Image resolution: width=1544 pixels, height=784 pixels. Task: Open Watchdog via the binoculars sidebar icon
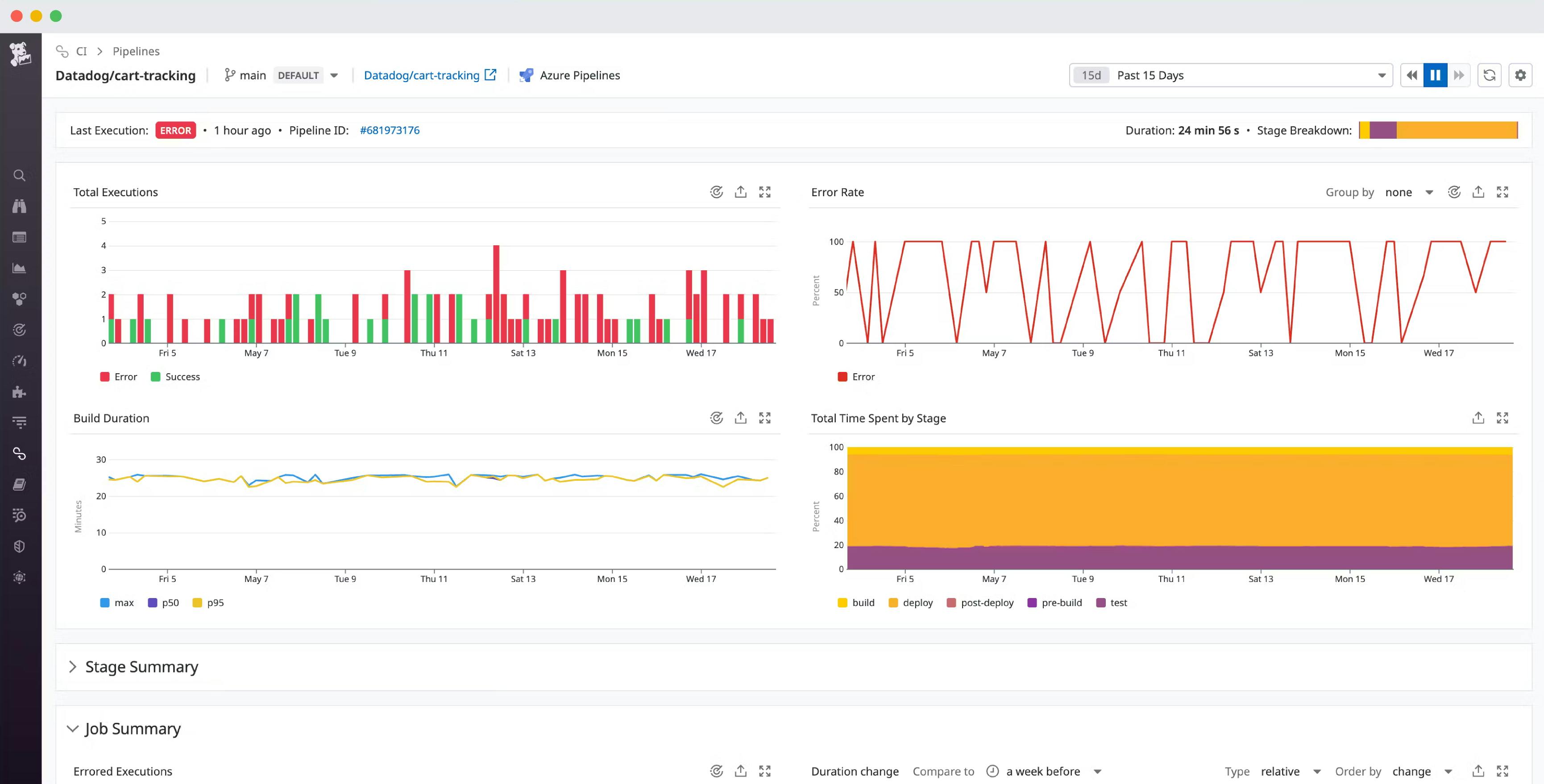coord(20,206)
